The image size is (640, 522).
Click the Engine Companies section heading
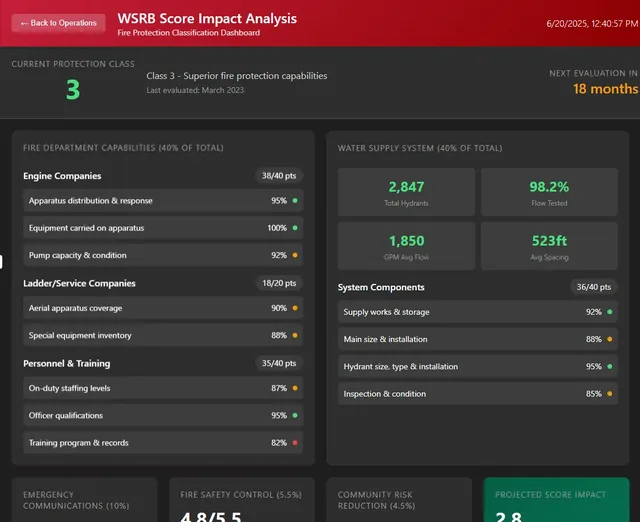tap(62, 176)
